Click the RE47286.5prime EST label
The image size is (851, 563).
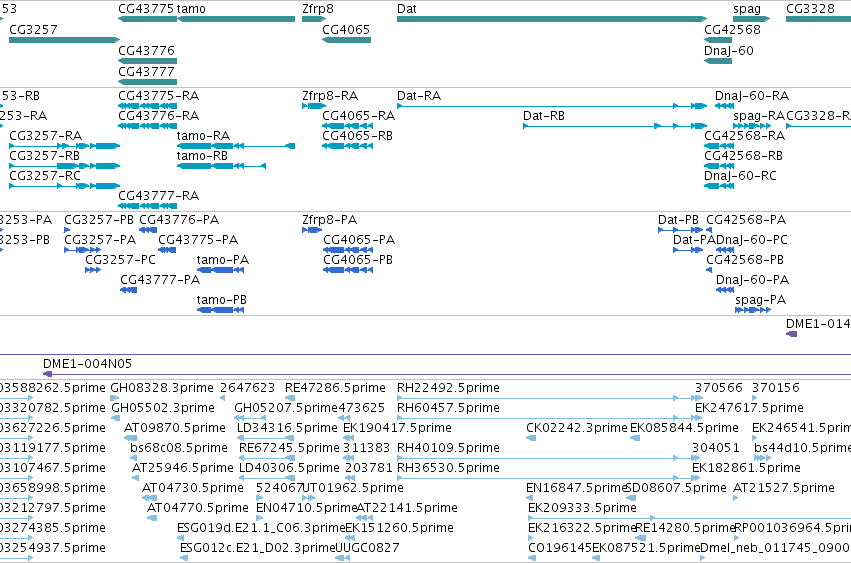(335, 388)
